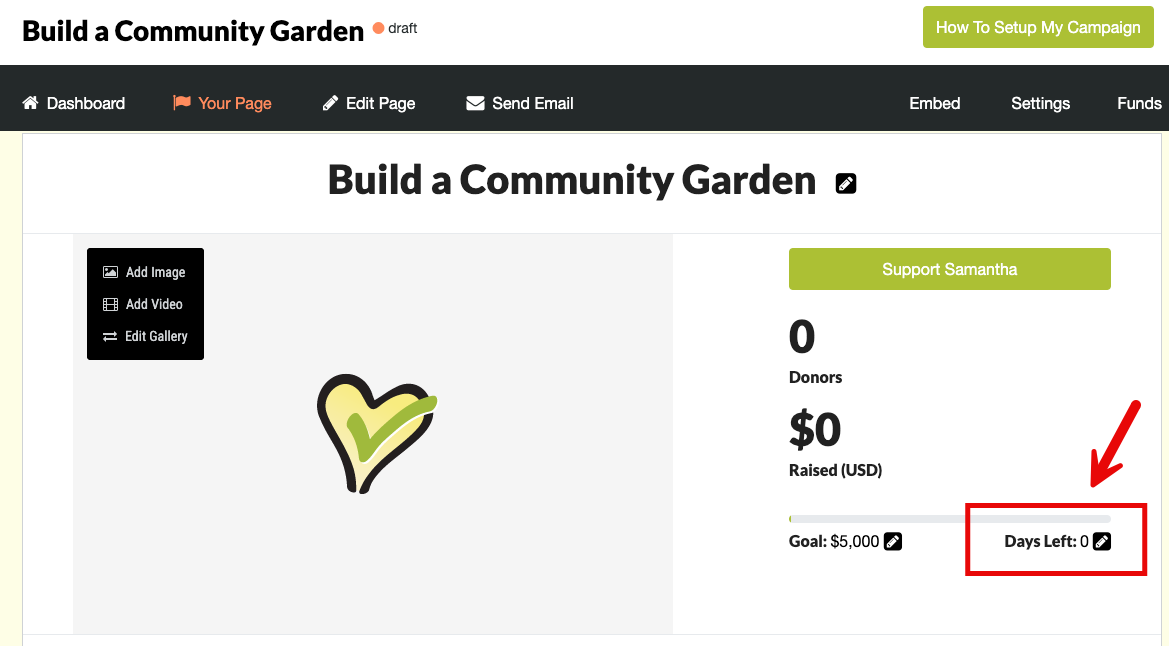Click the home icon for Dashboard
1169x646 pixels.
click(30, 103)
